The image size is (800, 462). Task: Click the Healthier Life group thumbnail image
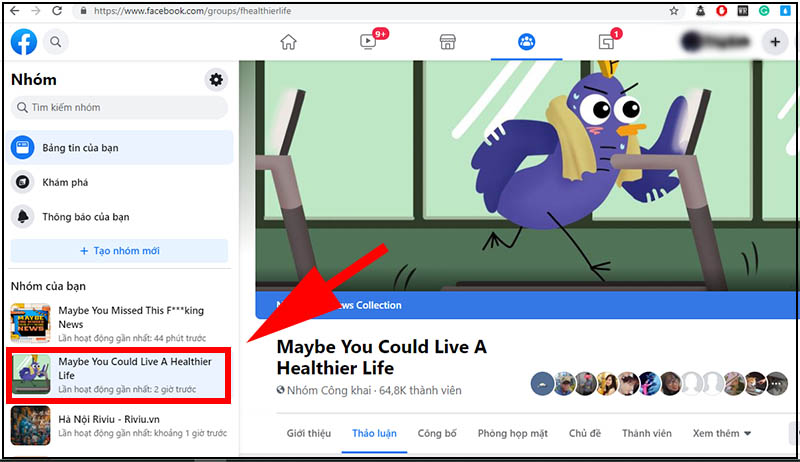click(x=31, y=374)
